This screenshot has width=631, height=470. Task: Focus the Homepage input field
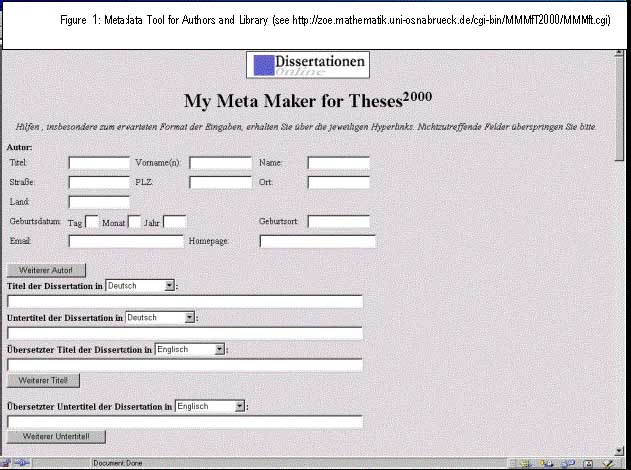318,241
